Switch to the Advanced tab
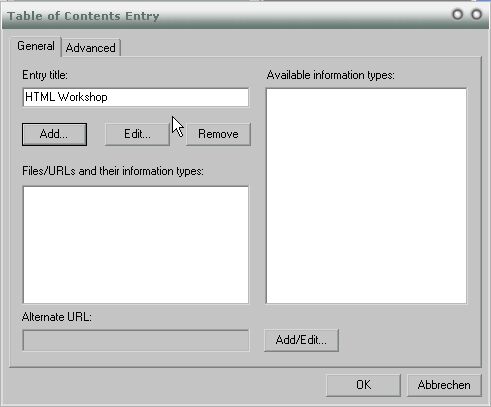The width and height of the screenshot is (491, 407). (91, 48)
